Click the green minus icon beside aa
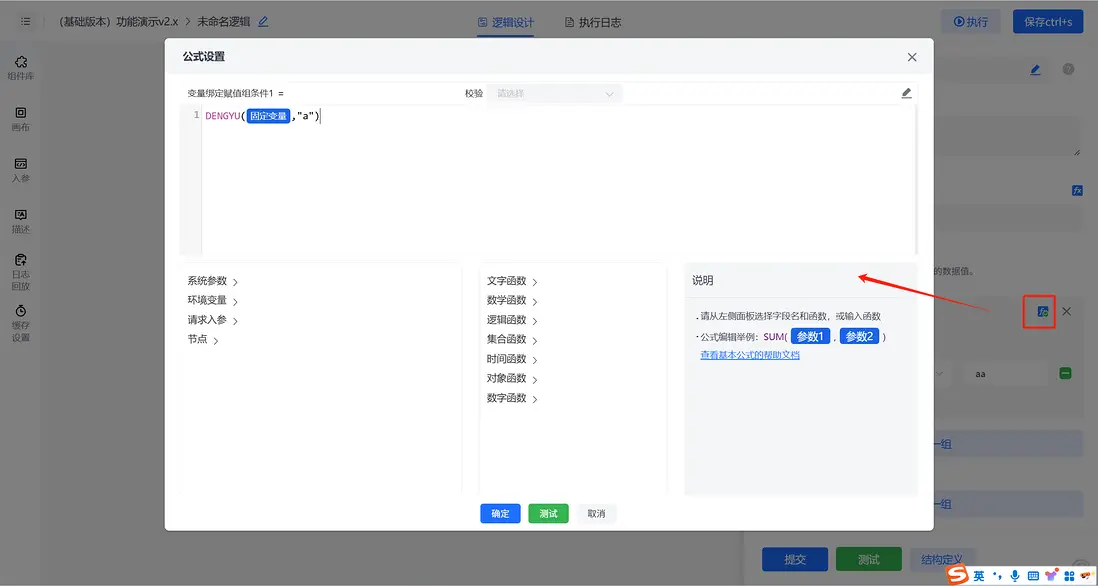The image size is (1098, 586). click(1065, 374)
